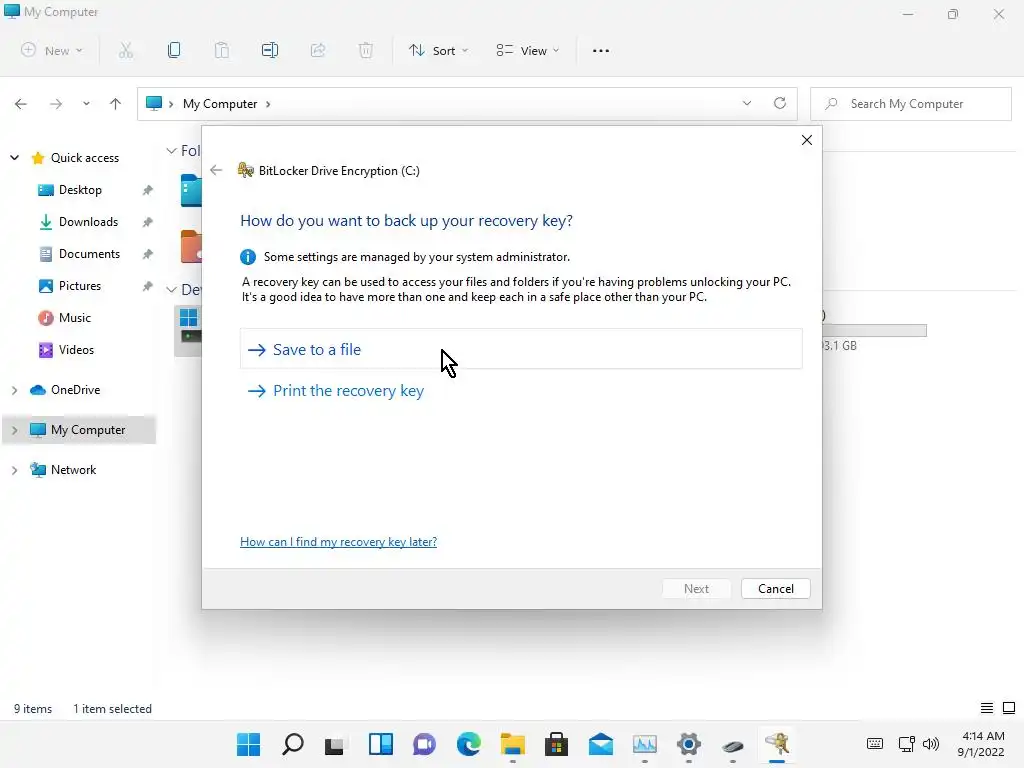Screen dimensions: 1024x768
Task: Click the Next button
Action: pos(696,588)
